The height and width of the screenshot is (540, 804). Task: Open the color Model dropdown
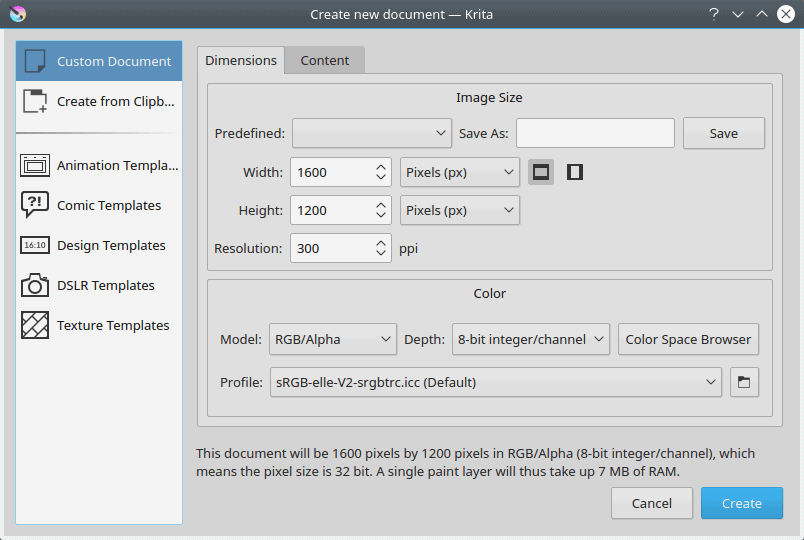click(333, 339)
